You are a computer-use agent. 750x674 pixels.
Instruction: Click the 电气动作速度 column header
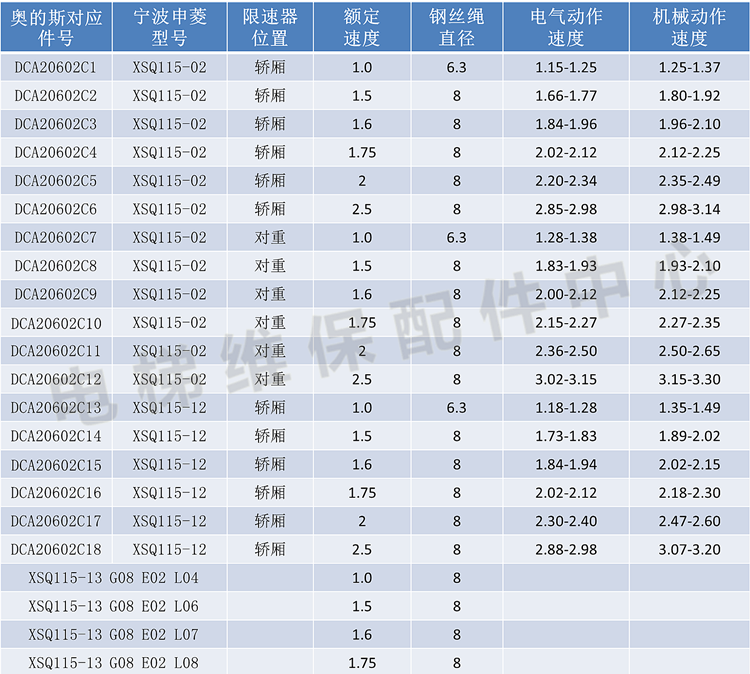[566, 27]
